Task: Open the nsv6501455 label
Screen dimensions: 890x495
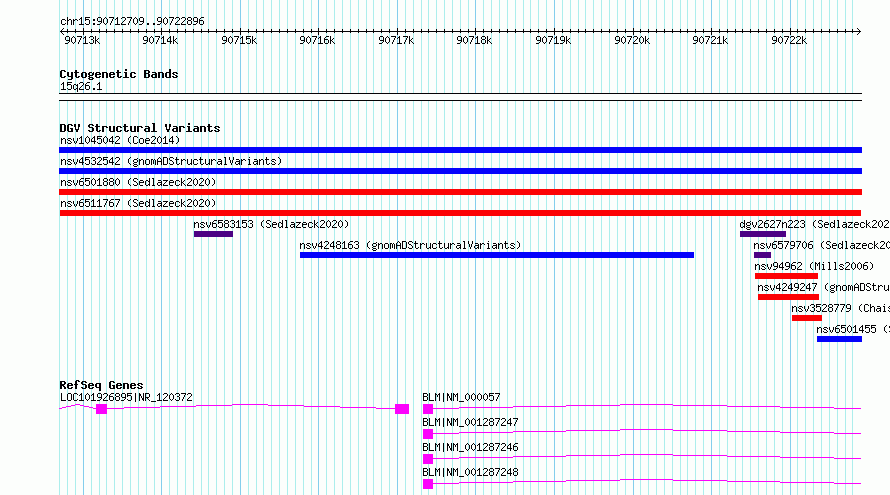Action: coord(853,329)
